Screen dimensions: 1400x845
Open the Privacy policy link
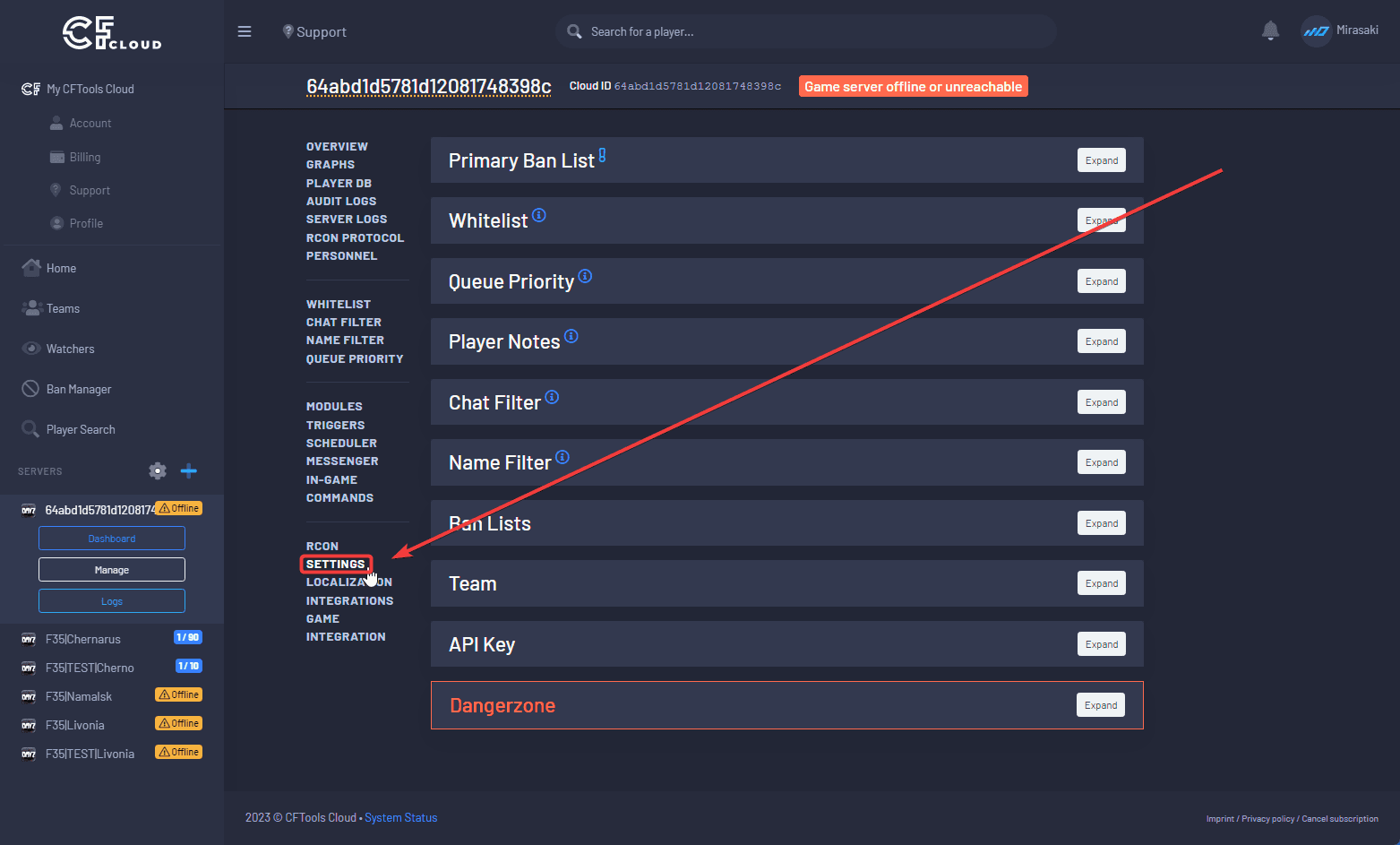(x=1267, y=819)
